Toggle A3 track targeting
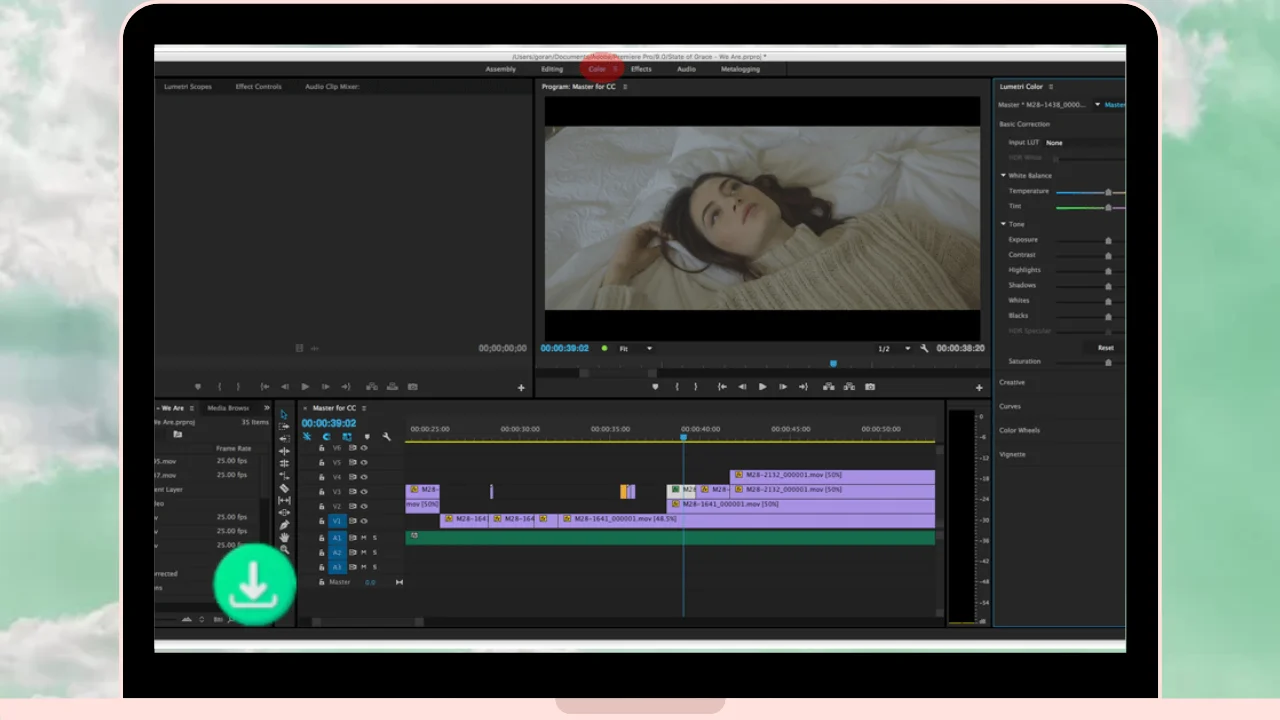This screenshot has height=720, width=1280. click(337, 567)
